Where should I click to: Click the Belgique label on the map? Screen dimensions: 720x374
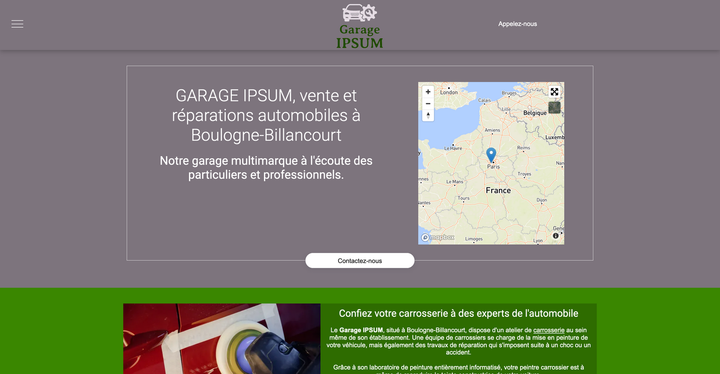point(535,113)
